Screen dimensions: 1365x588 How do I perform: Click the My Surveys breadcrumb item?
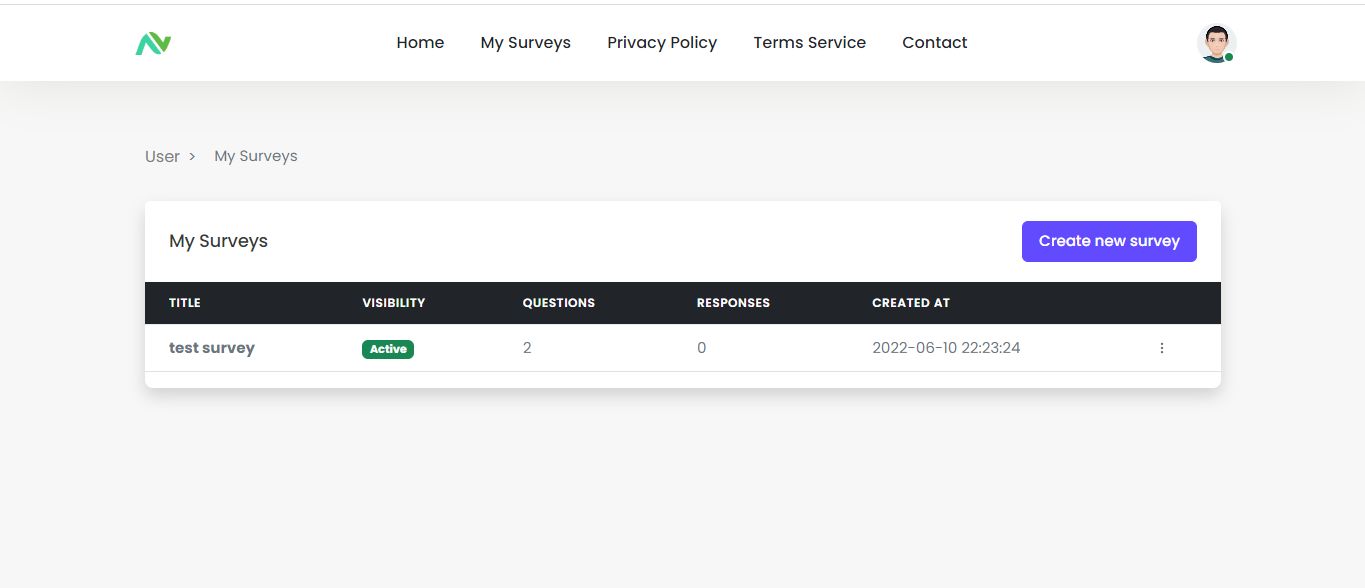coord(256,156)
